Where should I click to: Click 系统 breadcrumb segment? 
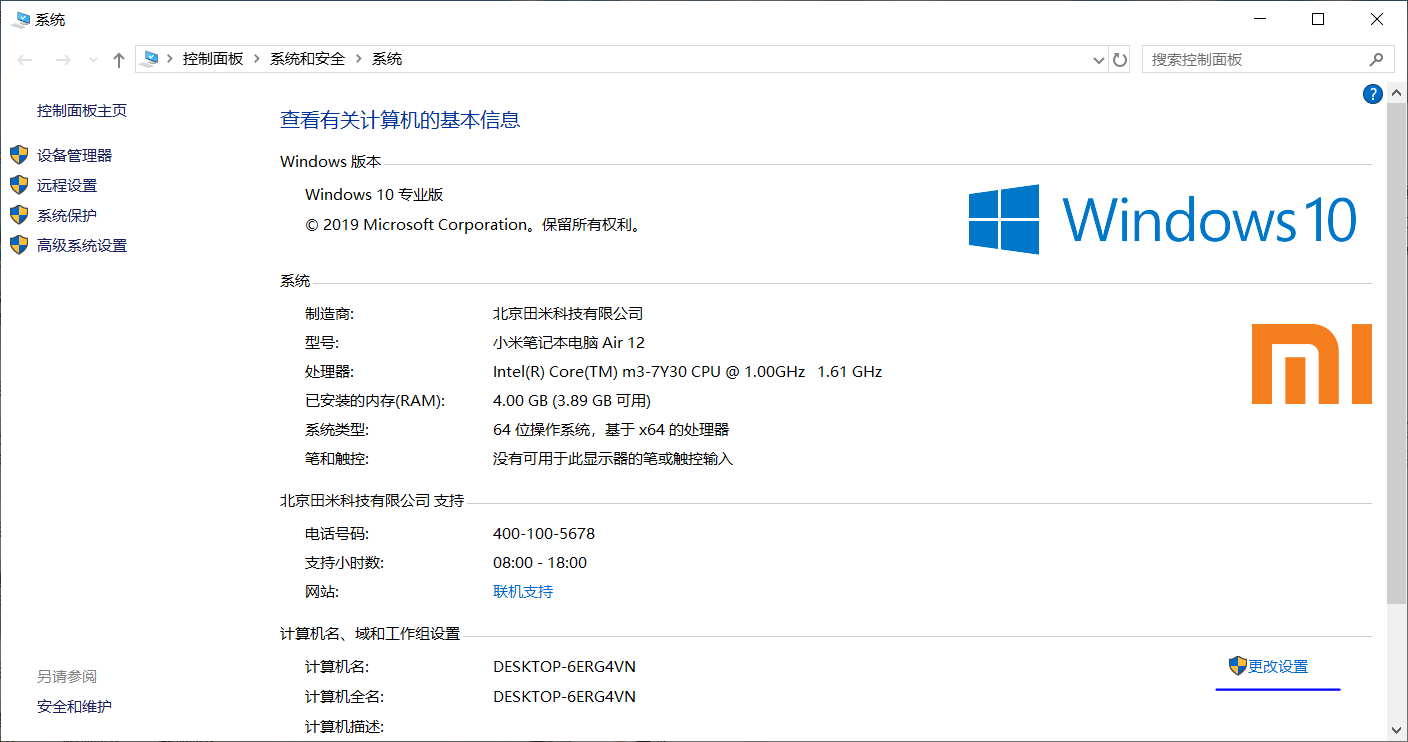[x=387, y=59]
